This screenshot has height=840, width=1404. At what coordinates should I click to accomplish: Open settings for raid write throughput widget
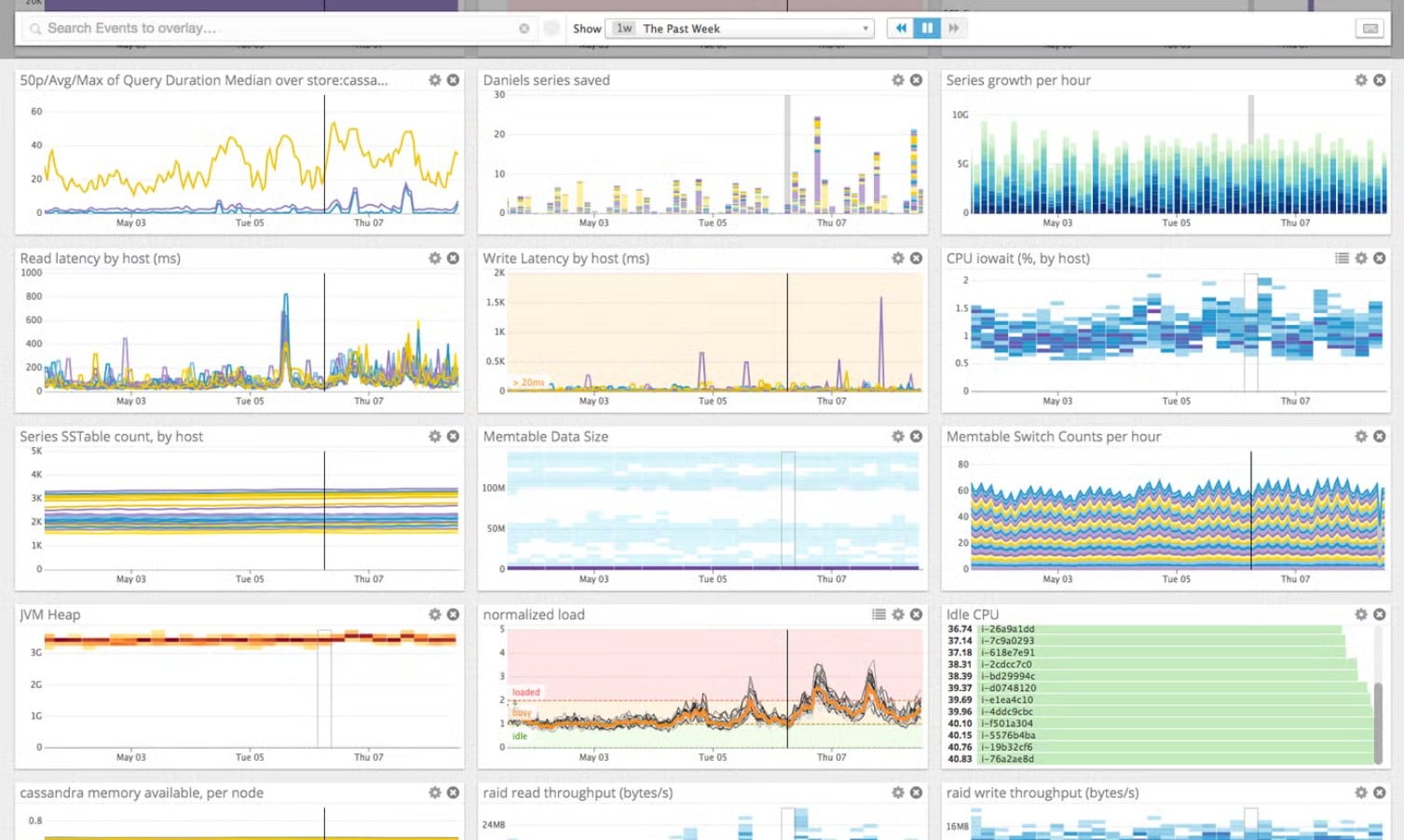click(1361, 793)
